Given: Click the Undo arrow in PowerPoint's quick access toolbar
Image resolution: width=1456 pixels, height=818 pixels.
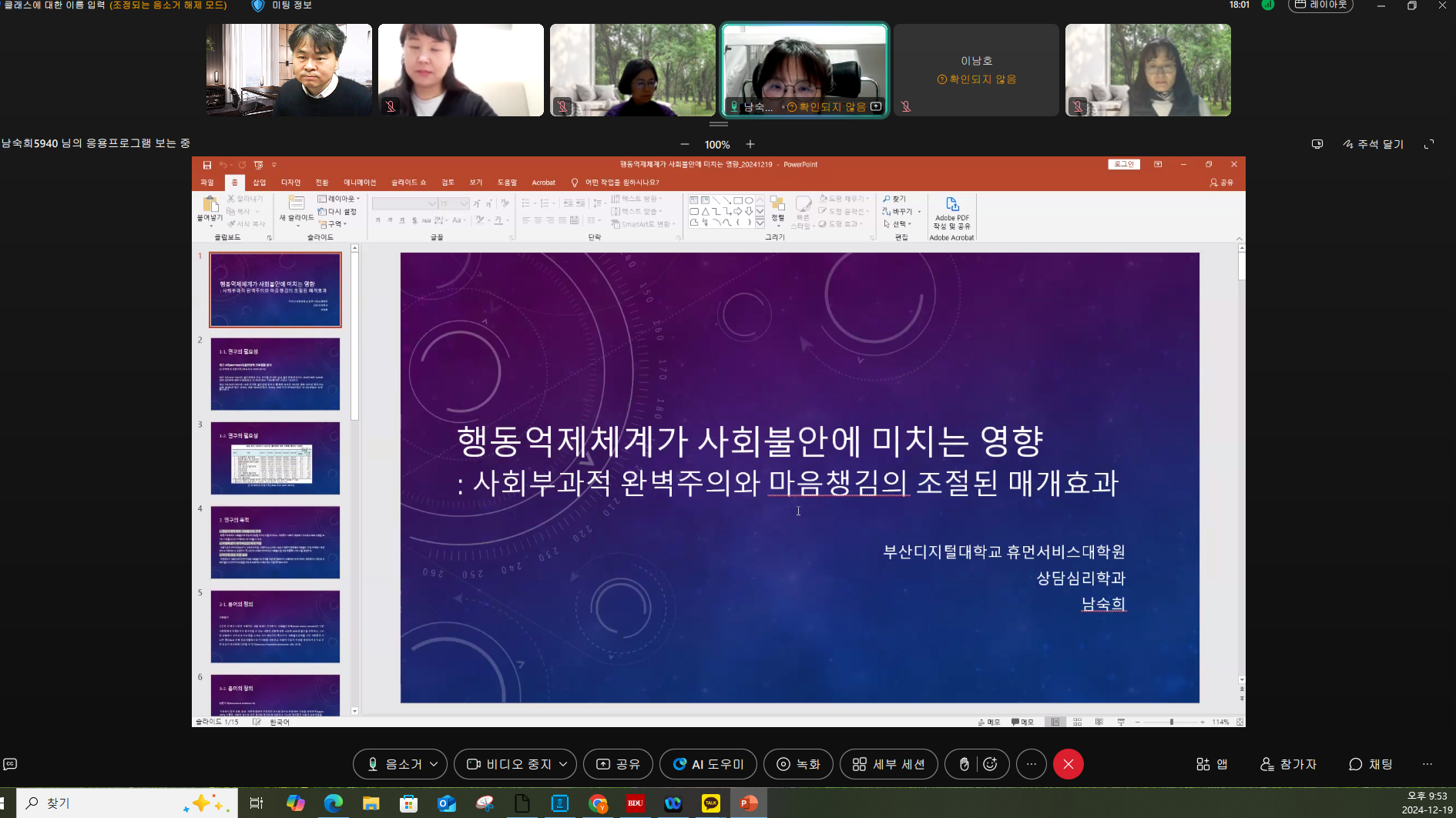Looking at the screenshot, I should pos(223,165).
